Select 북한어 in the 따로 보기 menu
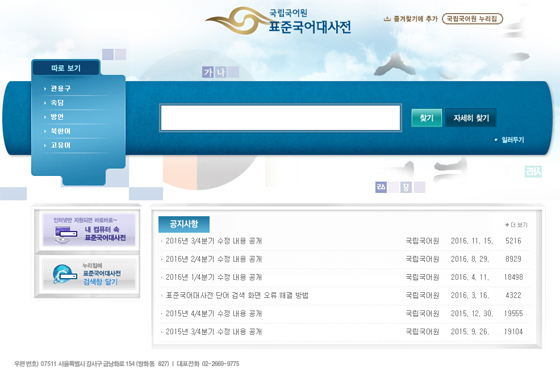Image resolution: width=560 pixels, height=374 pixels. click(x=60, y=131)
